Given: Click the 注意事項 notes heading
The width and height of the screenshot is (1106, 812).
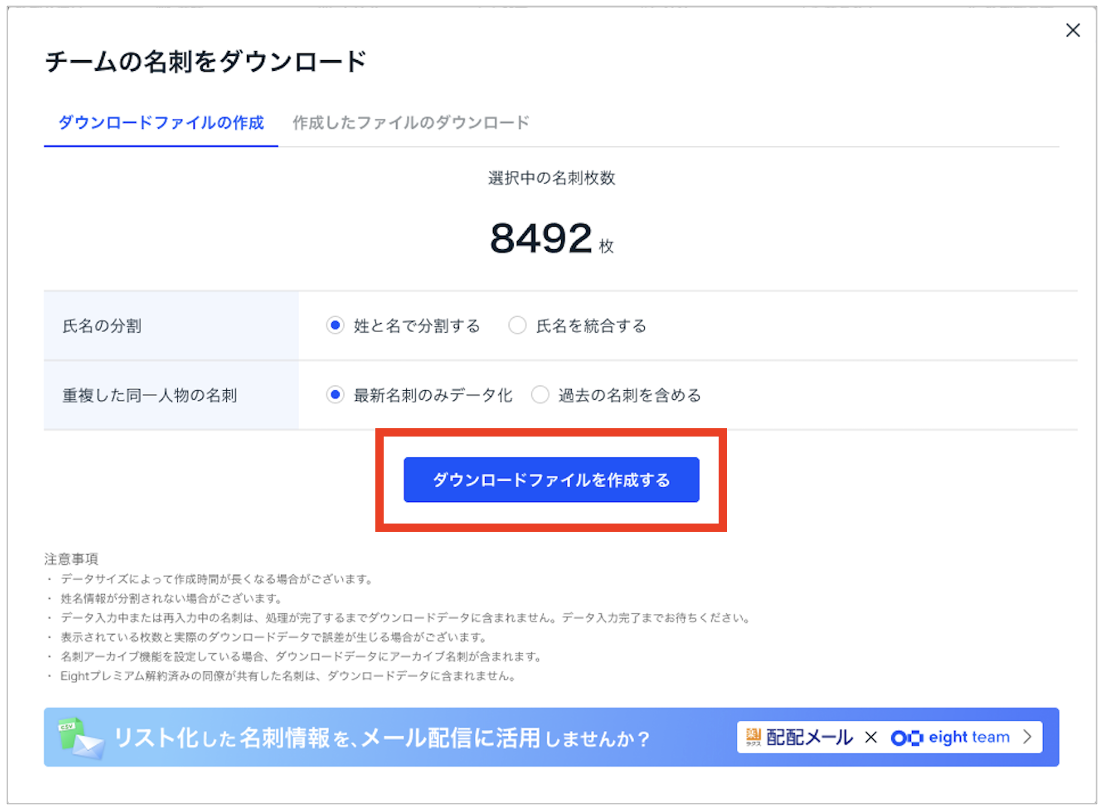Looking at the screenshot, I should (x=72, y=558).
